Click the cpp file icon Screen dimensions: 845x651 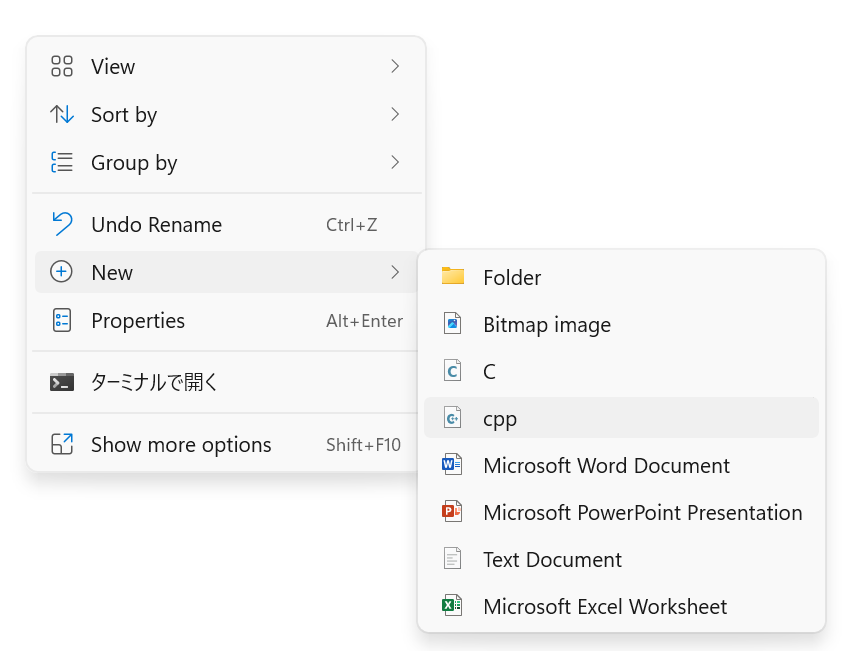[x=453, y=418]
